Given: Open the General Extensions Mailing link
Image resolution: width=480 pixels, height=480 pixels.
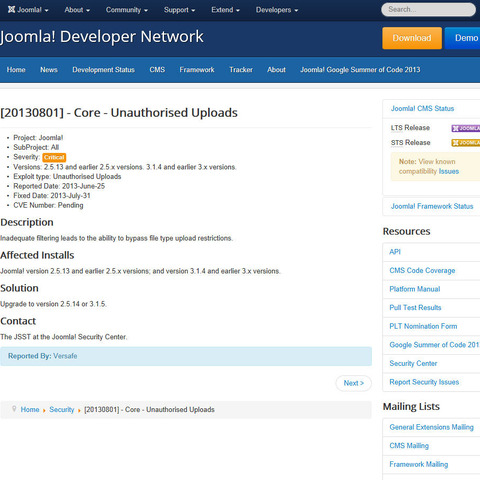Looking at the screenshot, I should (431, 427).
